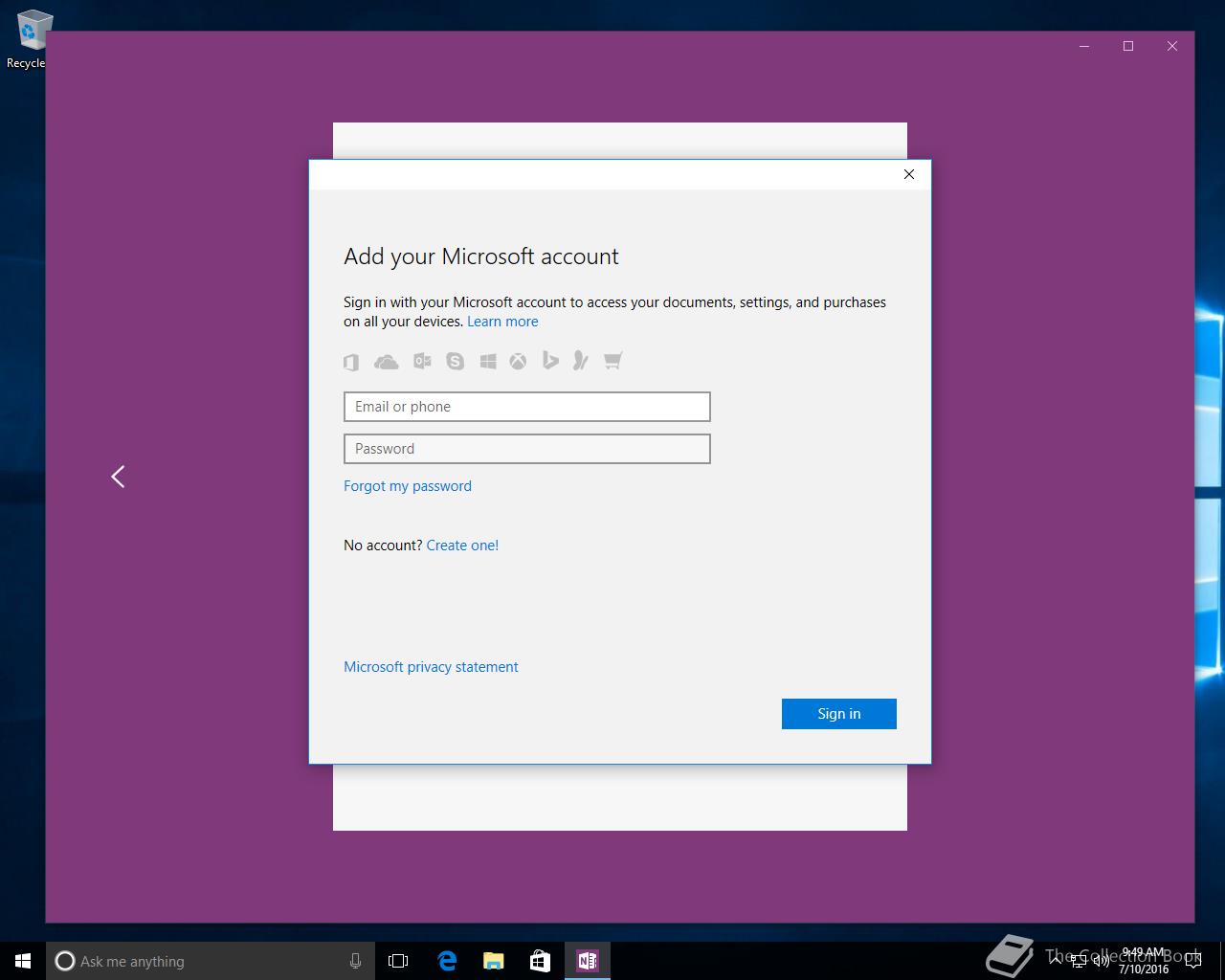The height and width of the screenshot is (980, 1225).
Task: Maximize the OneNote window
Action: (1128, 46)
